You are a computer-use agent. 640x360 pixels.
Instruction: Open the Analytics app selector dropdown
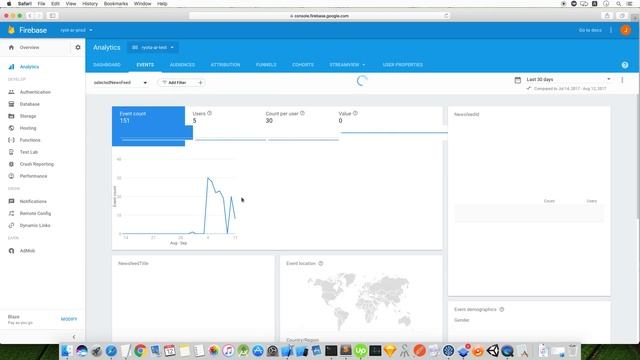tap(153, 47)
